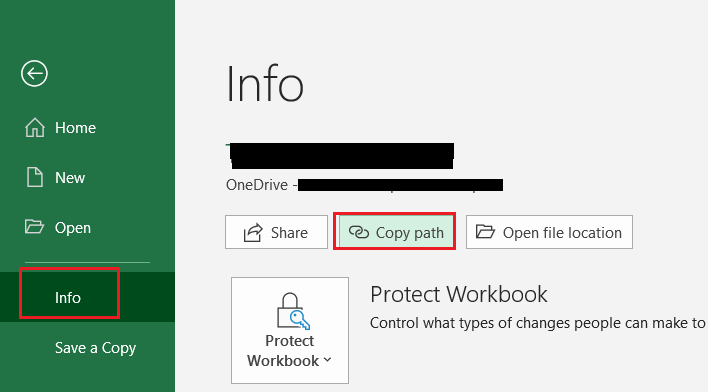Image resolution: width=708 pixels, height=392 pixels.
Task: Click the Open file location button
Action: coord(549,232)
